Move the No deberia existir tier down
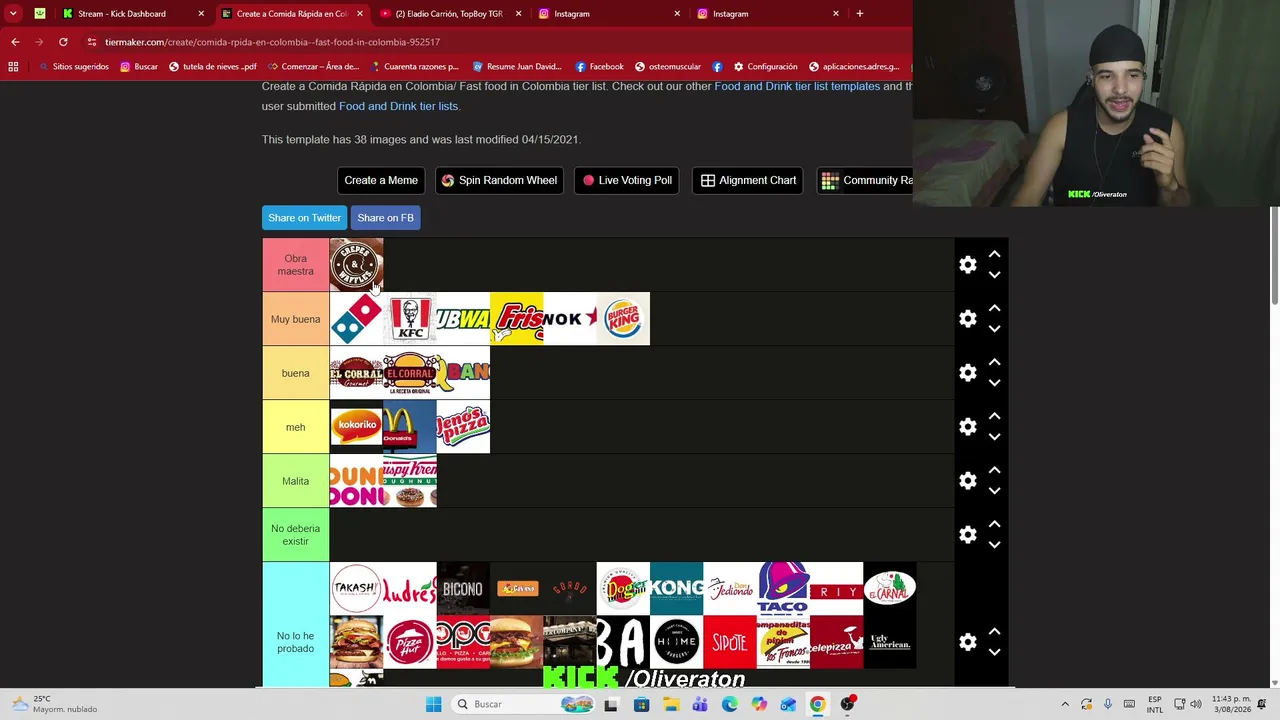Viewport: 1280px width, 720px height. tap(994, 545)
